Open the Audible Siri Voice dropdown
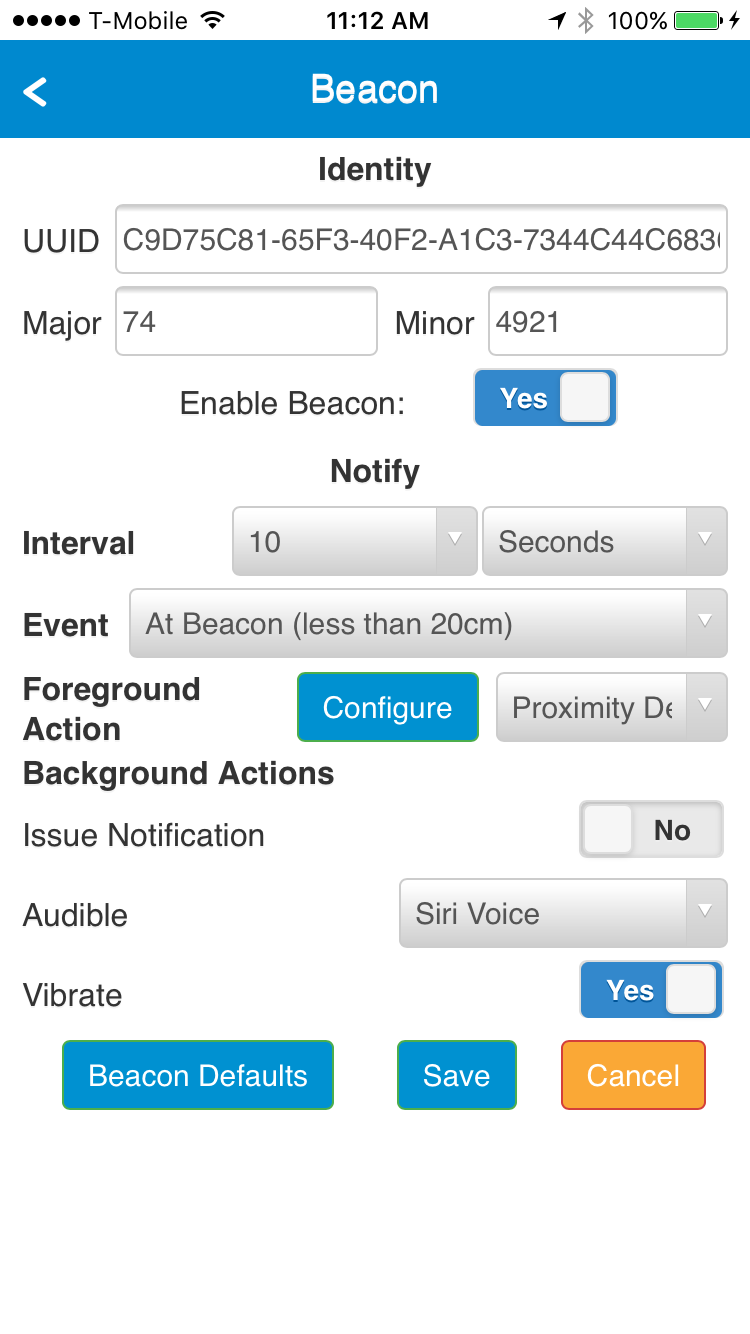The height and width of the screenshot is (1334, 750). pos(563,913)
